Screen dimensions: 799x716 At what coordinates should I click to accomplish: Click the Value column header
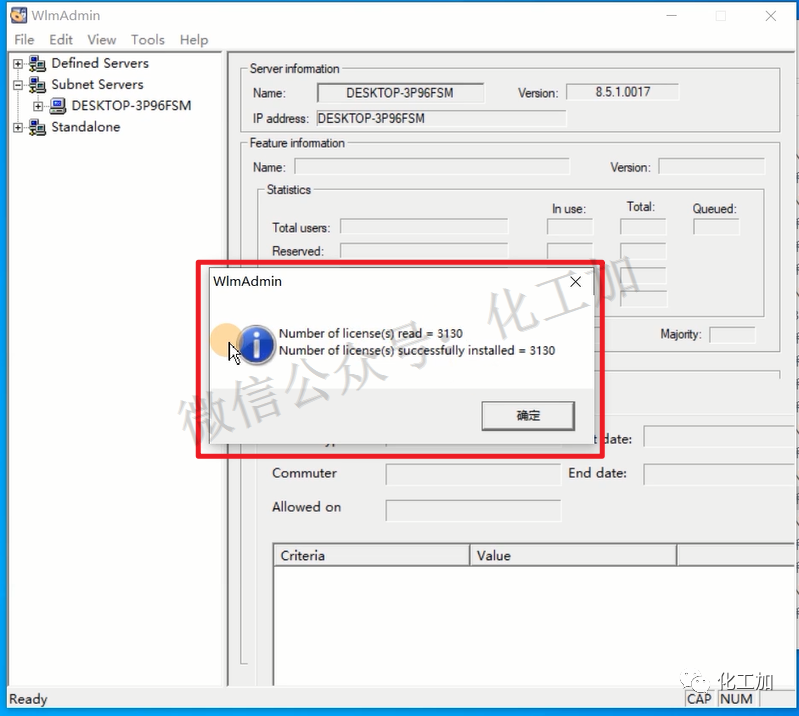coord(573,555)
